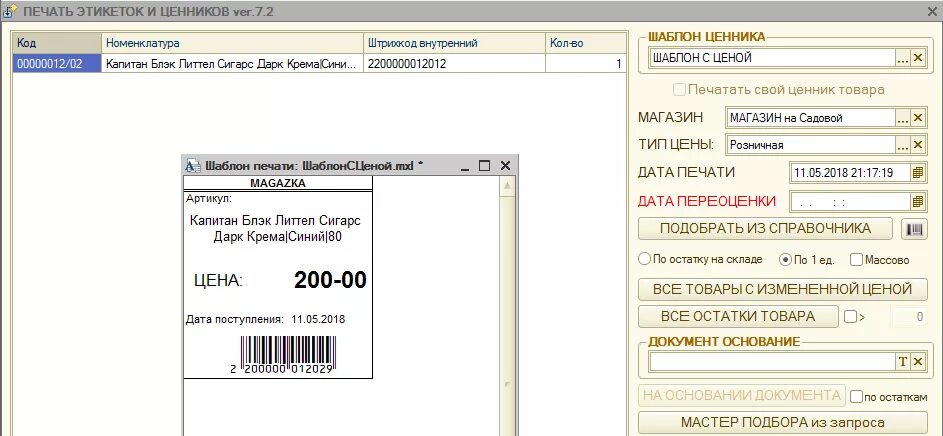The width and height of the screenshot is (943, 436).
Task: Click НА ОСНОВАНИИ ДОКУМЕНТА button
Action: [x=742, y=395]
